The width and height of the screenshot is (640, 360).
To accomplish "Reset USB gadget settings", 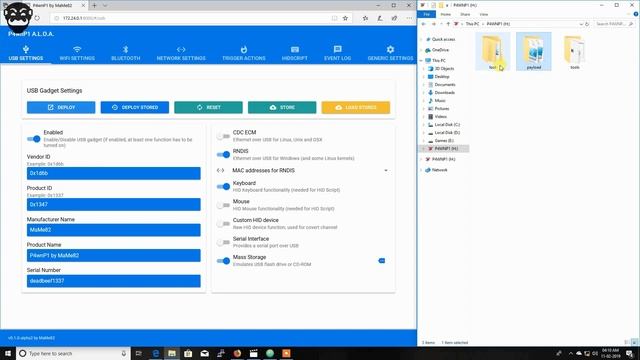I will point(209,107).
